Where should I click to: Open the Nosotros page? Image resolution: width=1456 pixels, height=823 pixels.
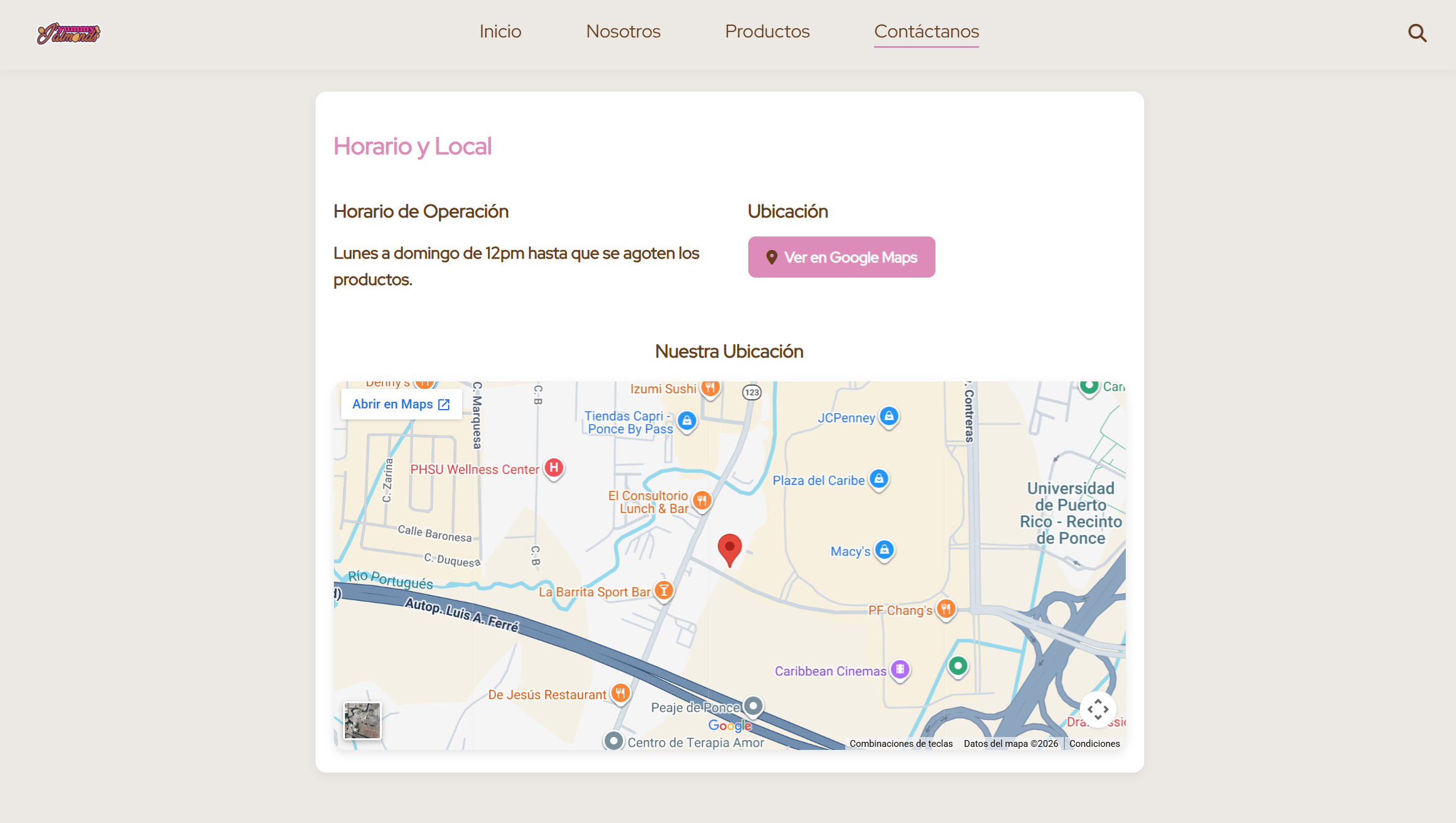[623, 31]
